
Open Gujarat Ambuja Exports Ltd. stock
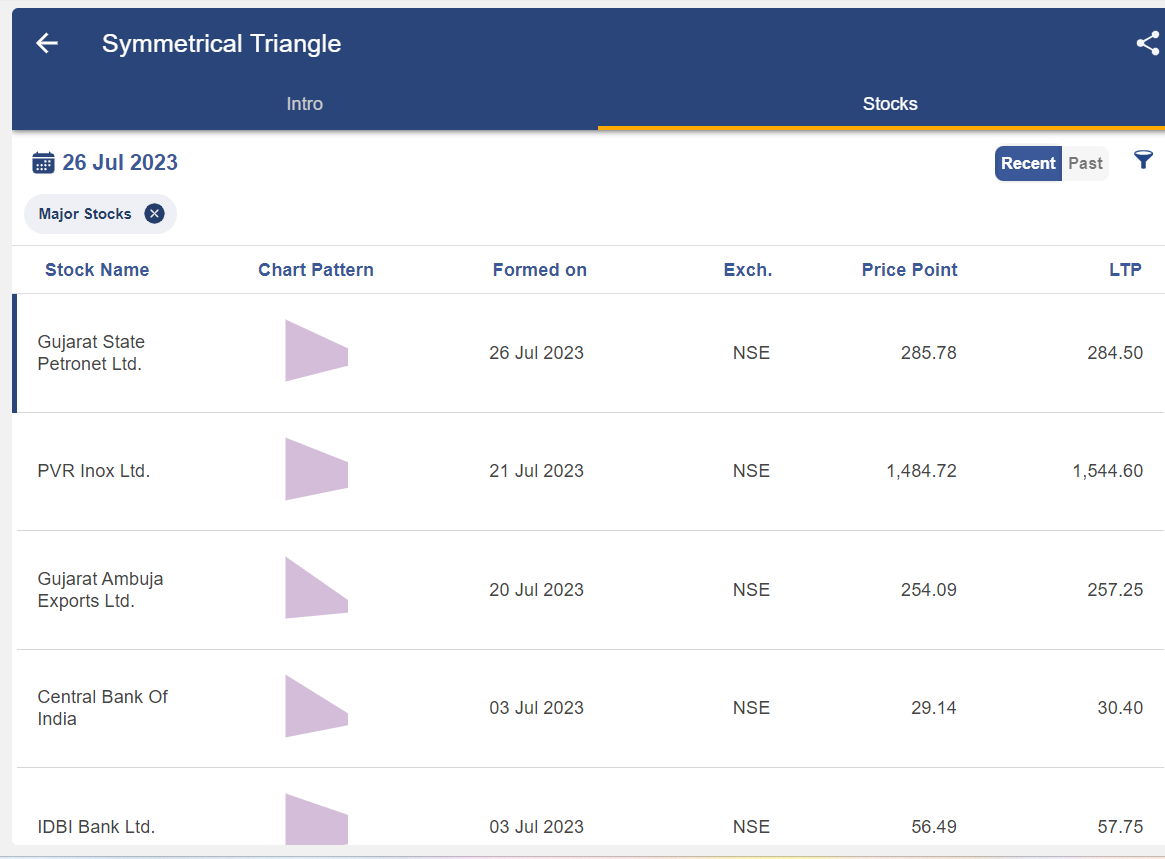click(x=100, y=590)
